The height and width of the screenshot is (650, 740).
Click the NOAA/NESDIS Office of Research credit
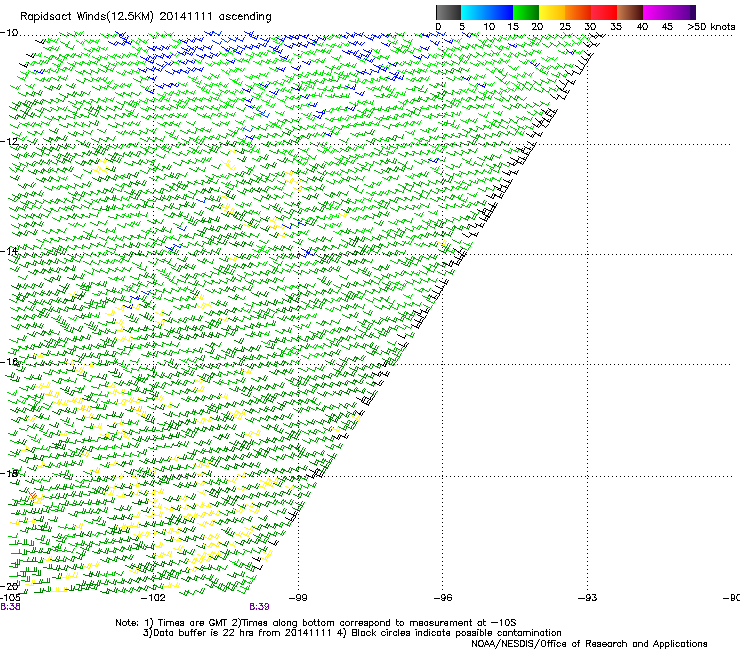589,644
